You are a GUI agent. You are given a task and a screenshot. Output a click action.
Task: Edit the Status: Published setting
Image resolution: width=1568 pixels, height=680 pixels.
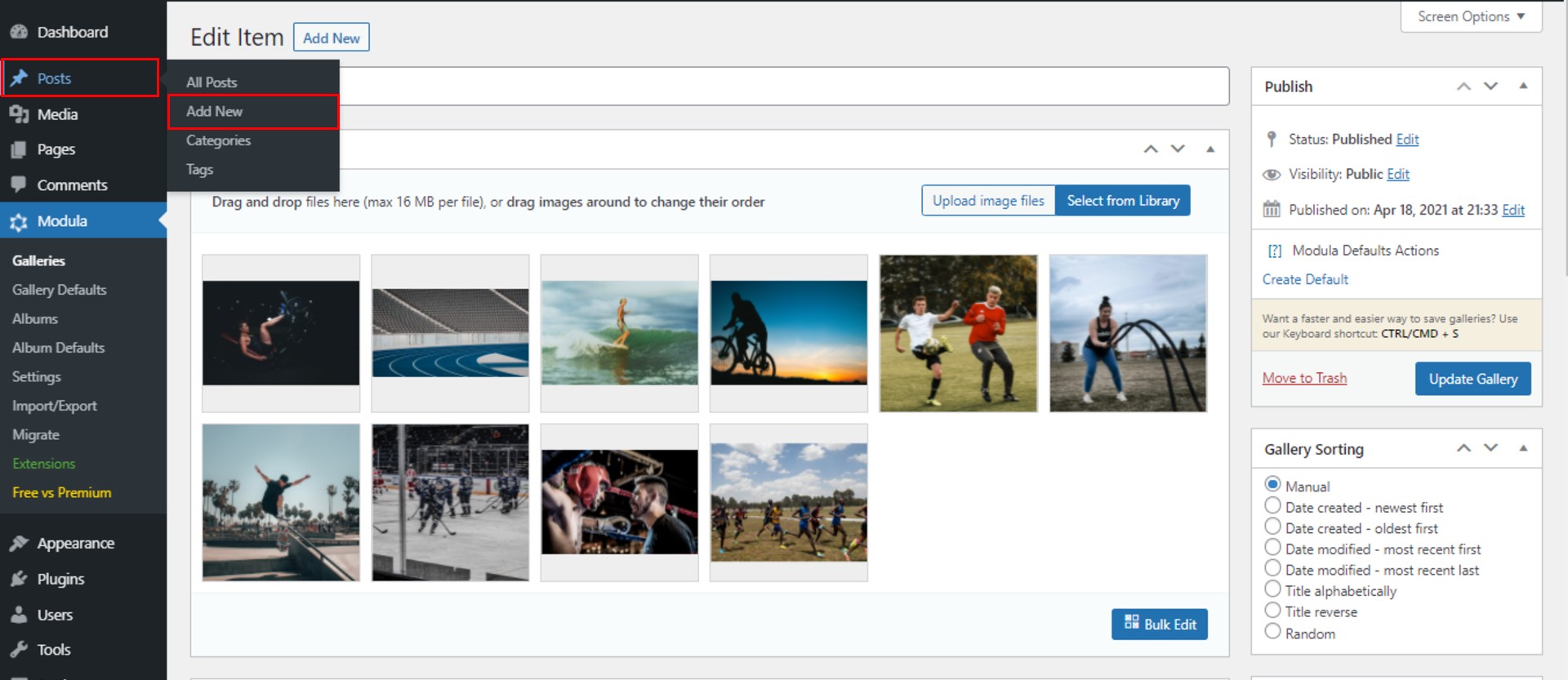tap(1407, 139)
